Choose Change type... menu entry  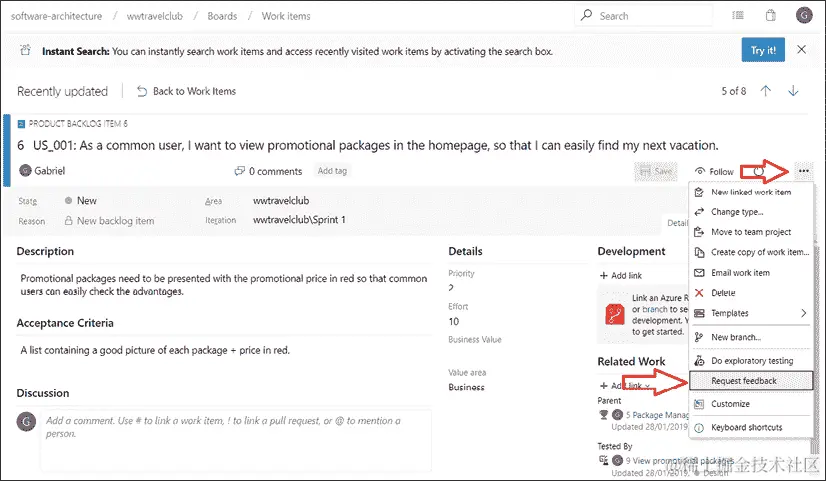737,212
